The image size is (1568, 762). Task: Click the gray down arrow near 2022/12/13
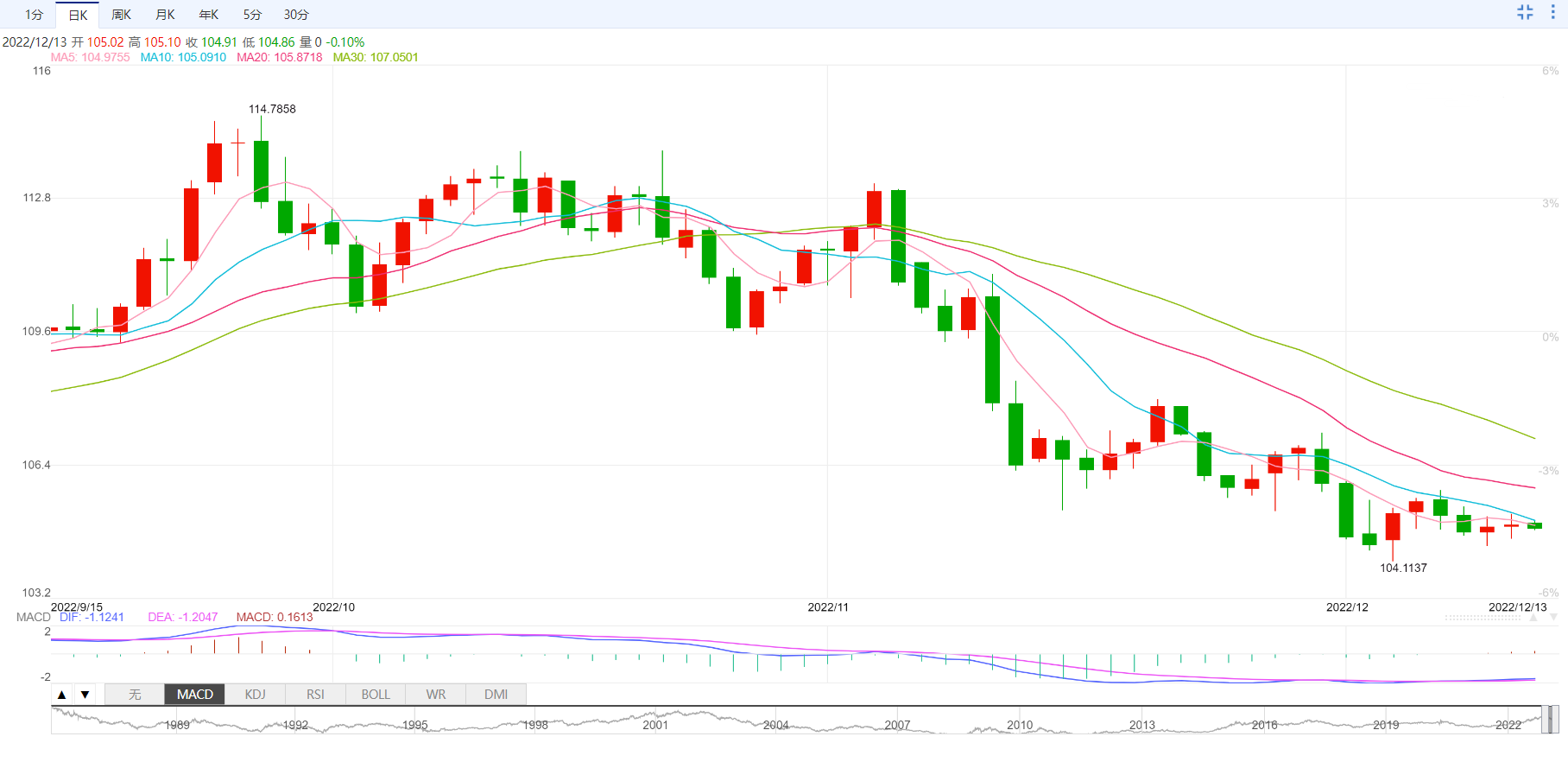click(1553, 617)
